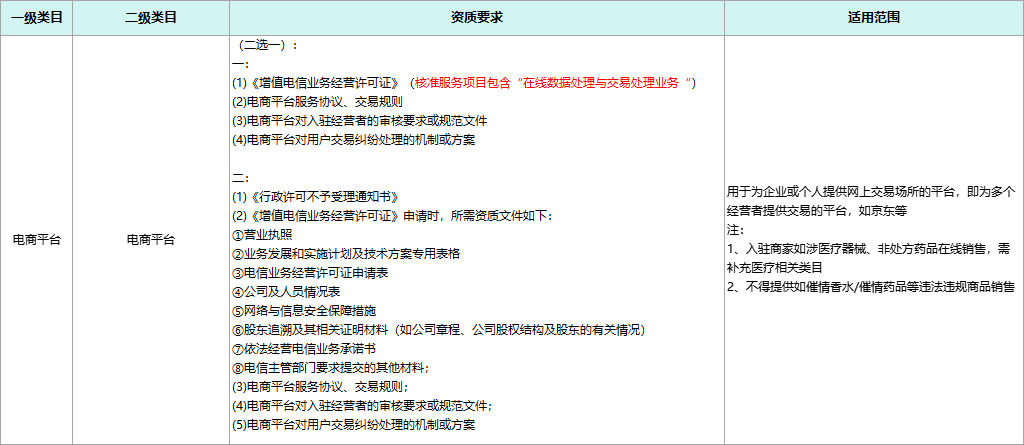
Task: Click the ⑥股东追溯及其相关证明材料 line
Action: pos(439,329)
